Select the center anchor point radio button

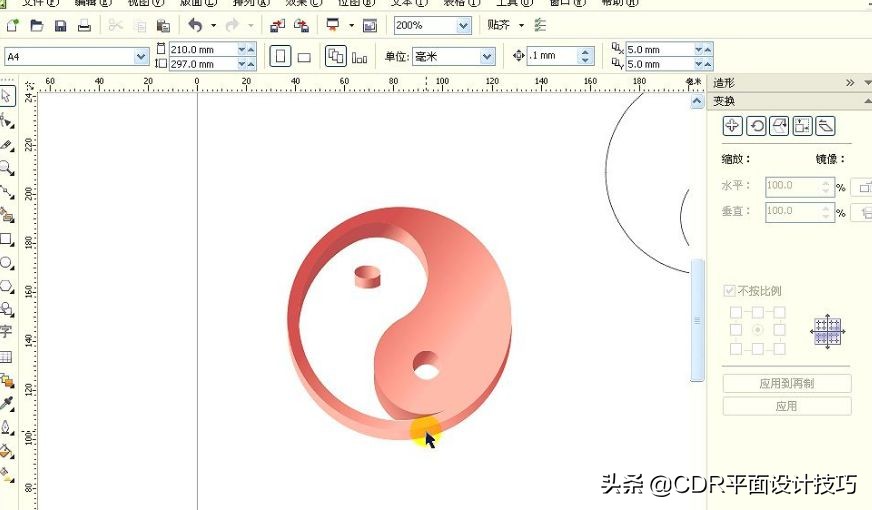(x=757, y=330)
